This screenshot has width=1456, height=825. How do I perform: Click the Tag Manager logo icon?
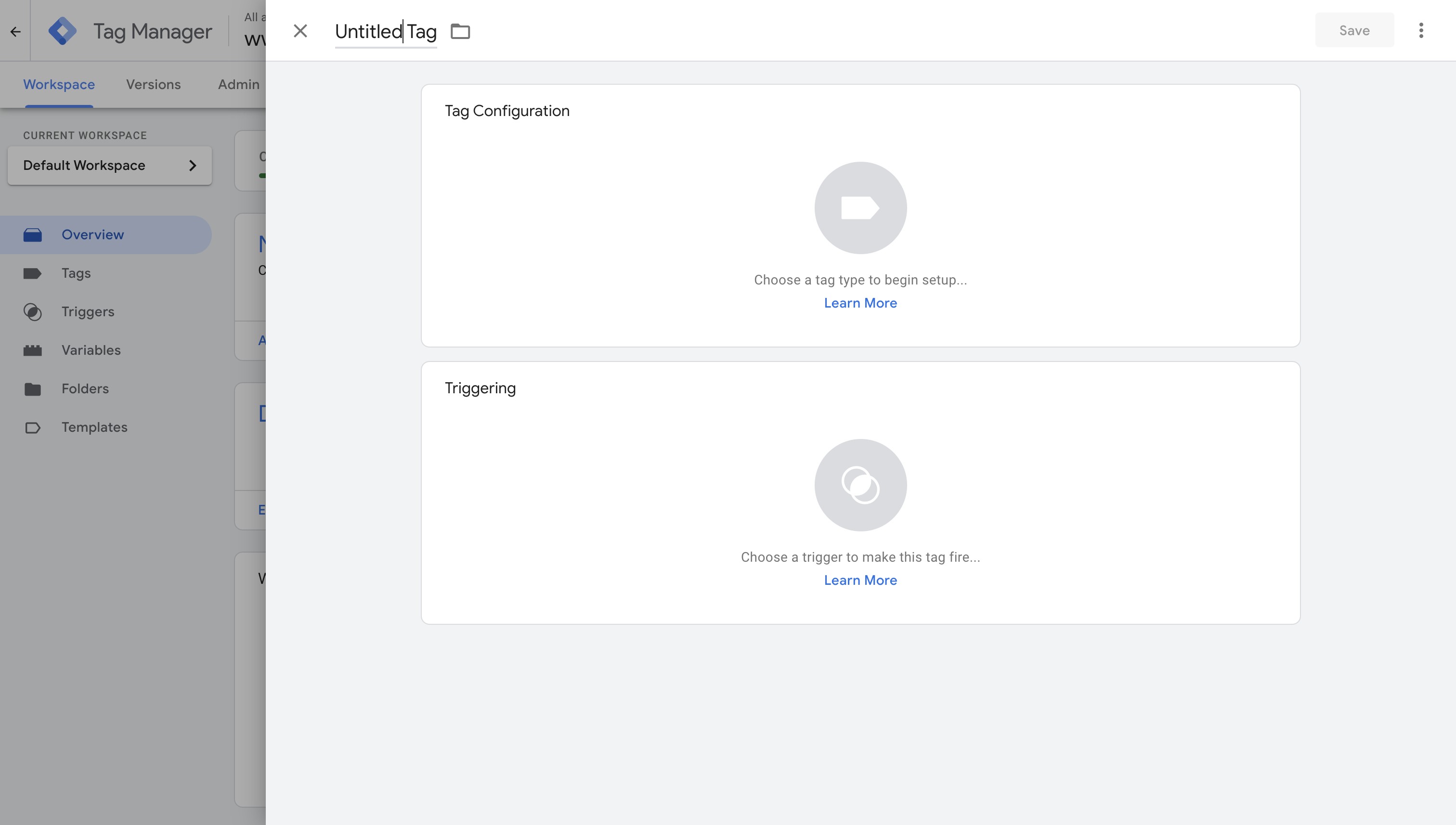tap(62, 31)
